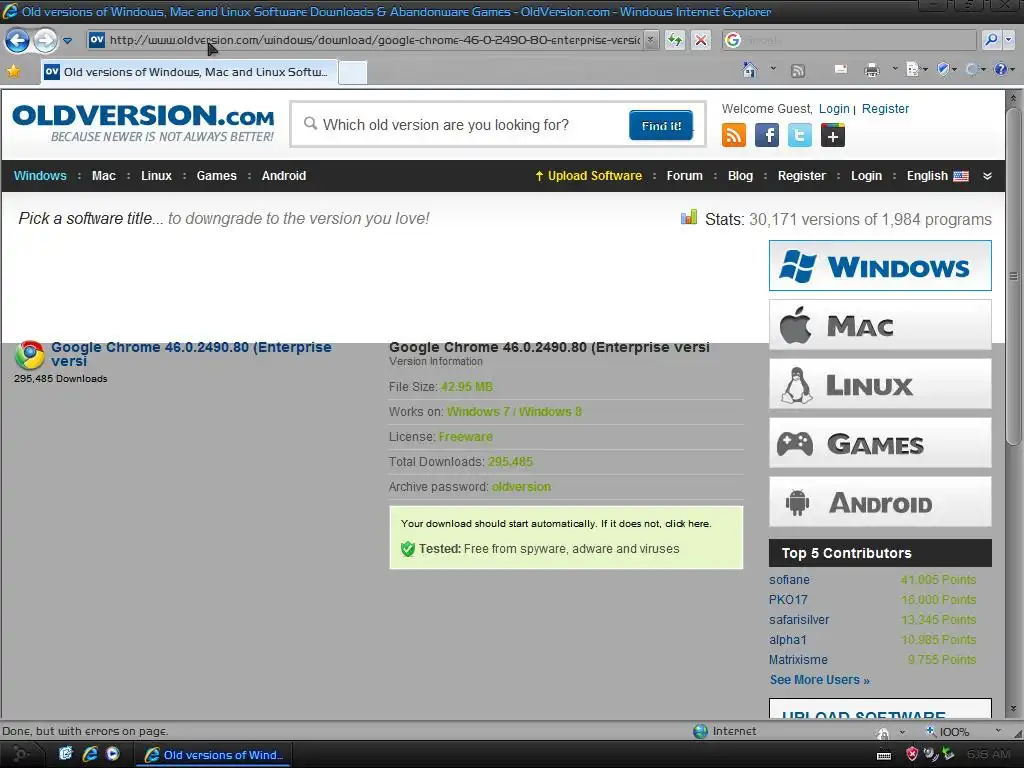Click the OLDVERSION.com logo
Image resolution: width=1024 pixels, height=768 pixels.
[x=143, y=123]
